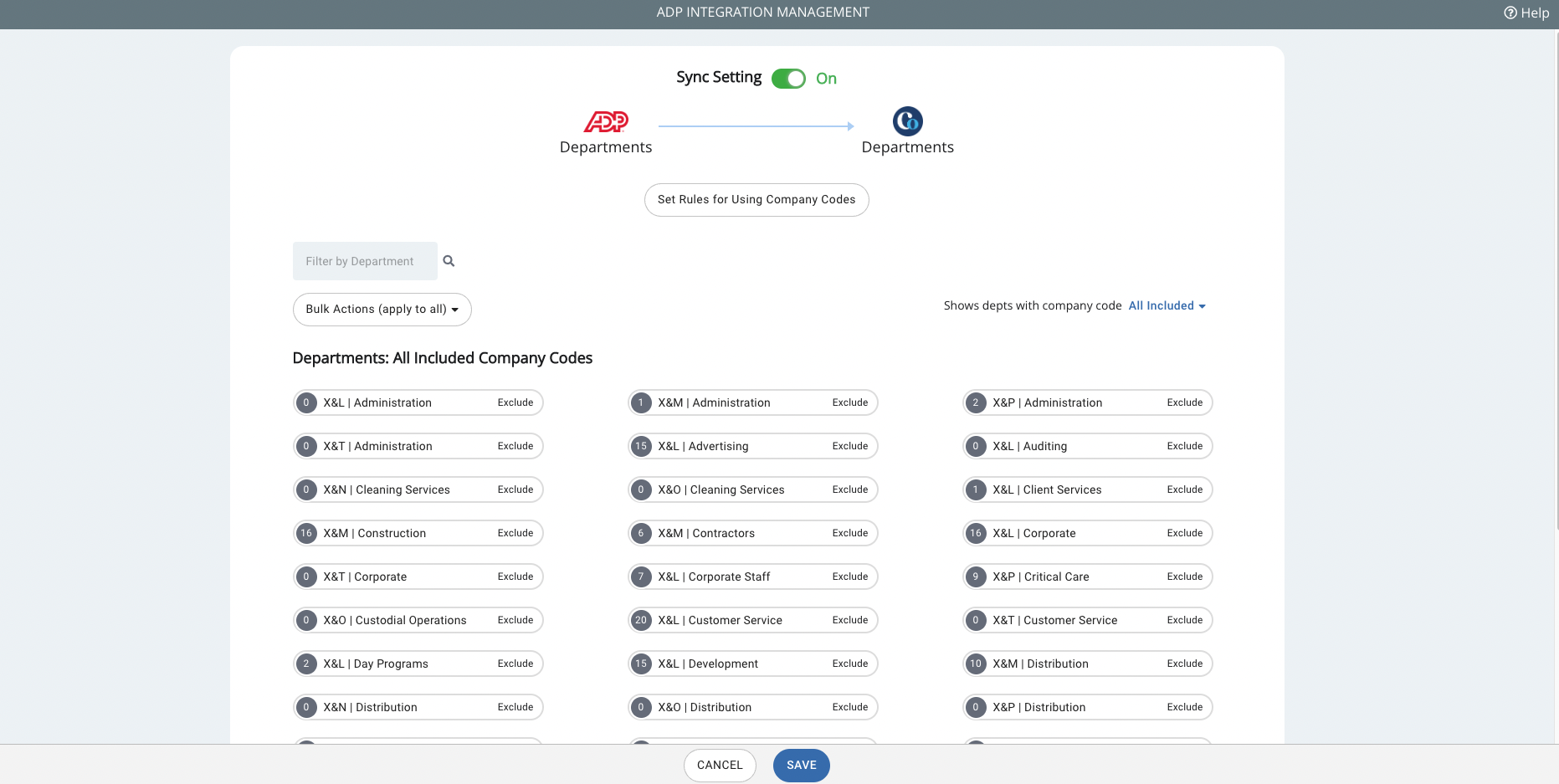Click count badge 6 on X&M Contractors

pos(641,533)
